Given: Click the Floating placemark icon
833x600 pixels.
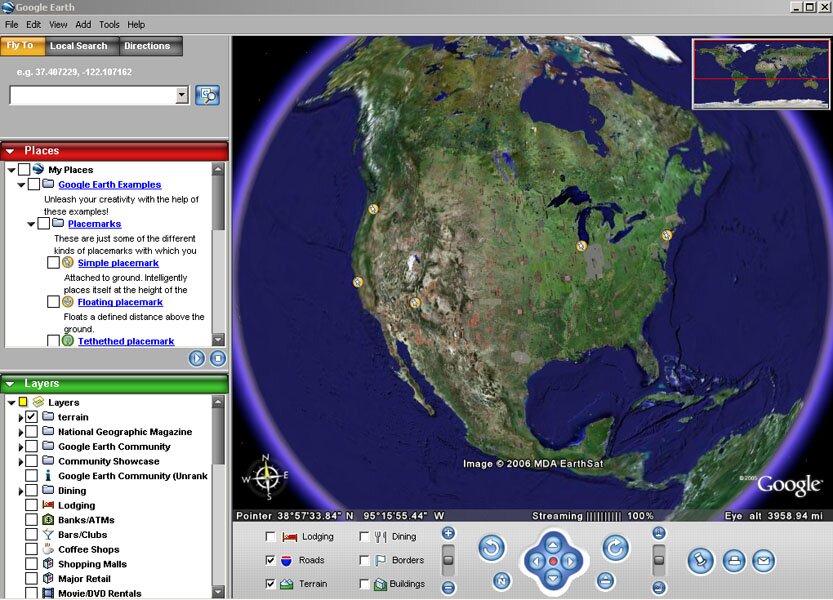Looking at the screenshot, I should [67, 301].
